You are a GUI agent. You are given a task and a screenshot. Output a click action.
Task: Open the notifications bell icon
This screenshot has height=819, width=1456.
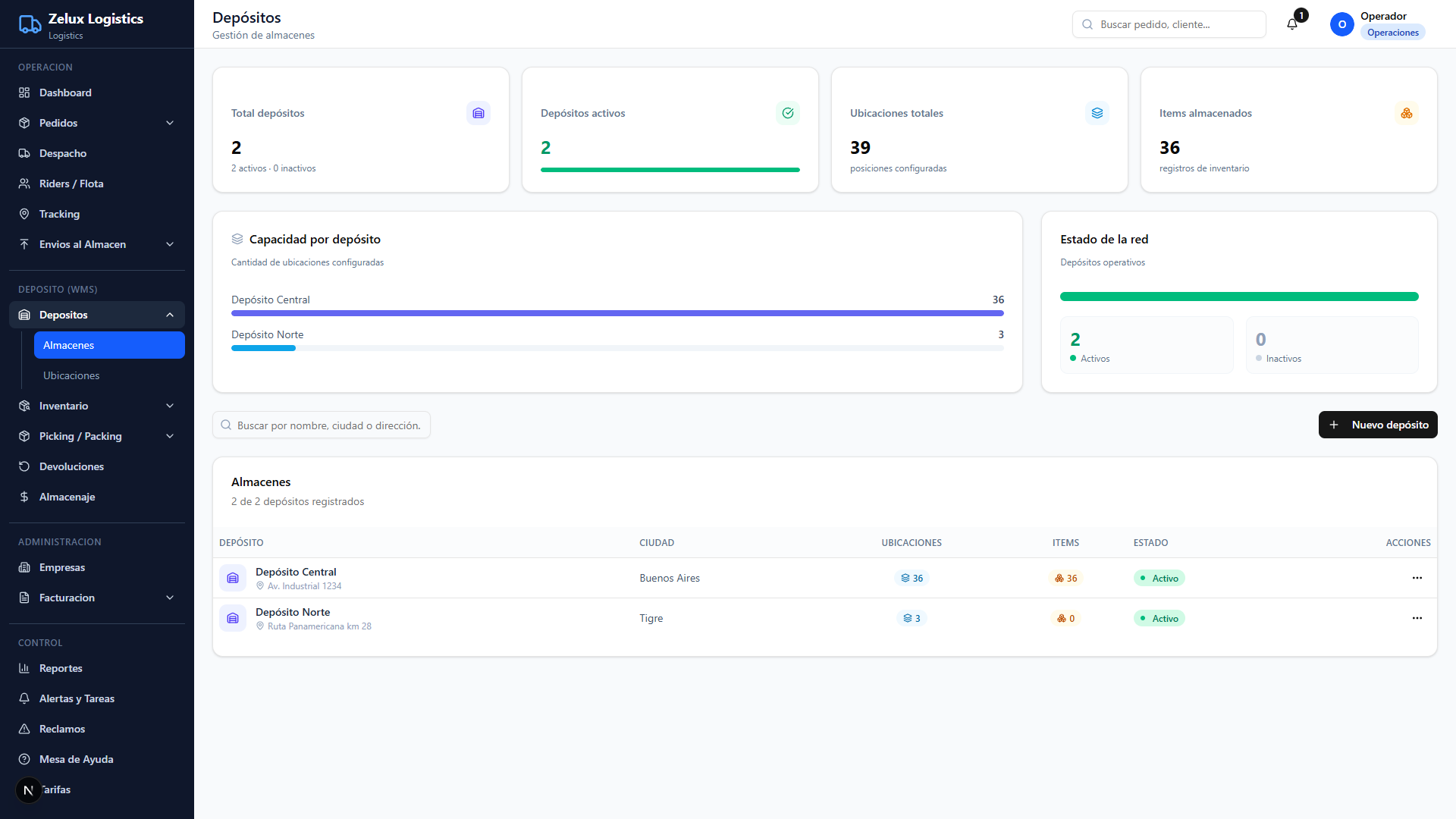click(x=1292, y=24)
